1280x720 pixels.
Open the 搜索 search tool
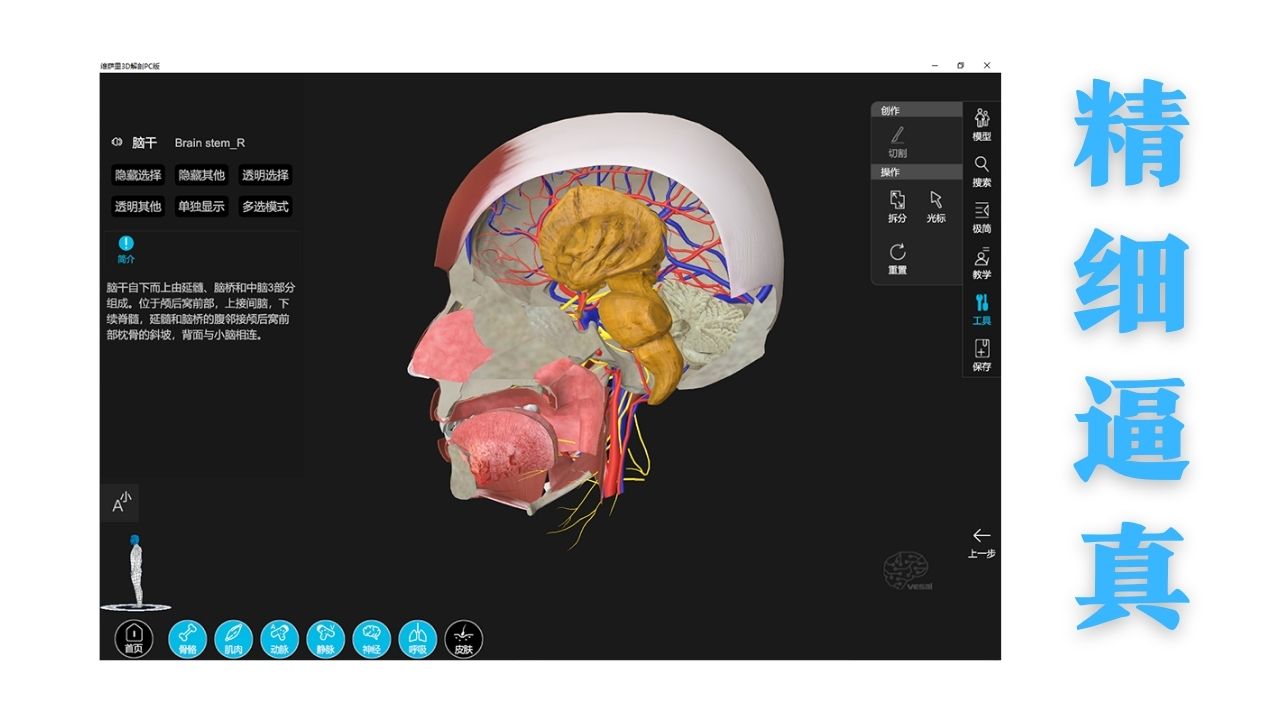(981, 170)
